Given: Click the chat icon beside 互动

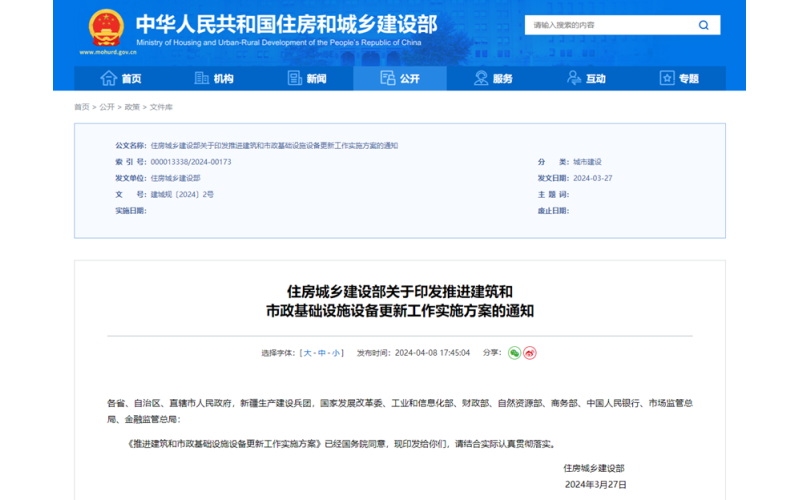Looking at the screenshot, I should pyautogui.click(x=574, y=78).
